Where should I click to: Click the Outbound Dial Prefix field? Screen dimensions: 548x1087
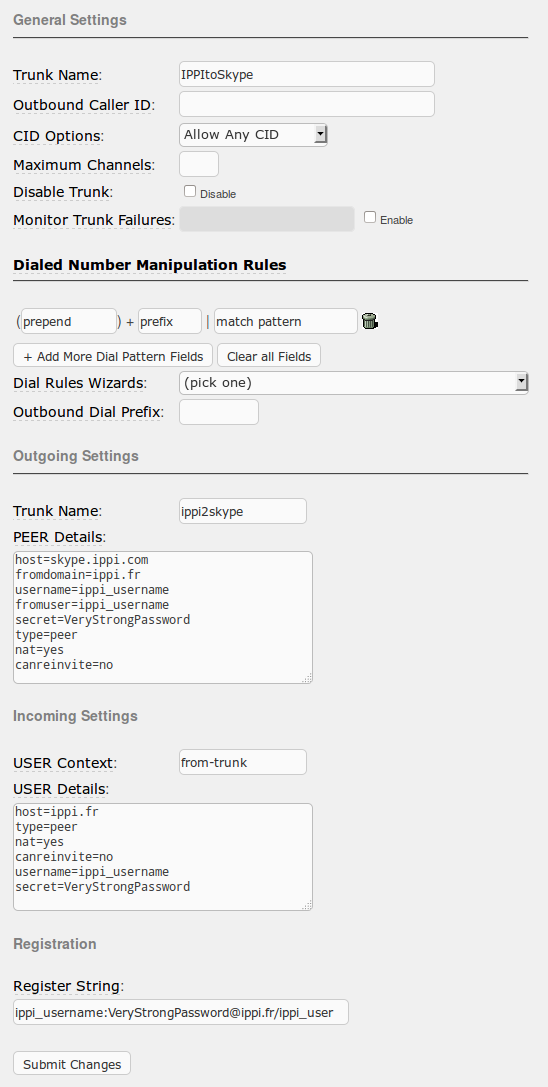coord(219,412)
